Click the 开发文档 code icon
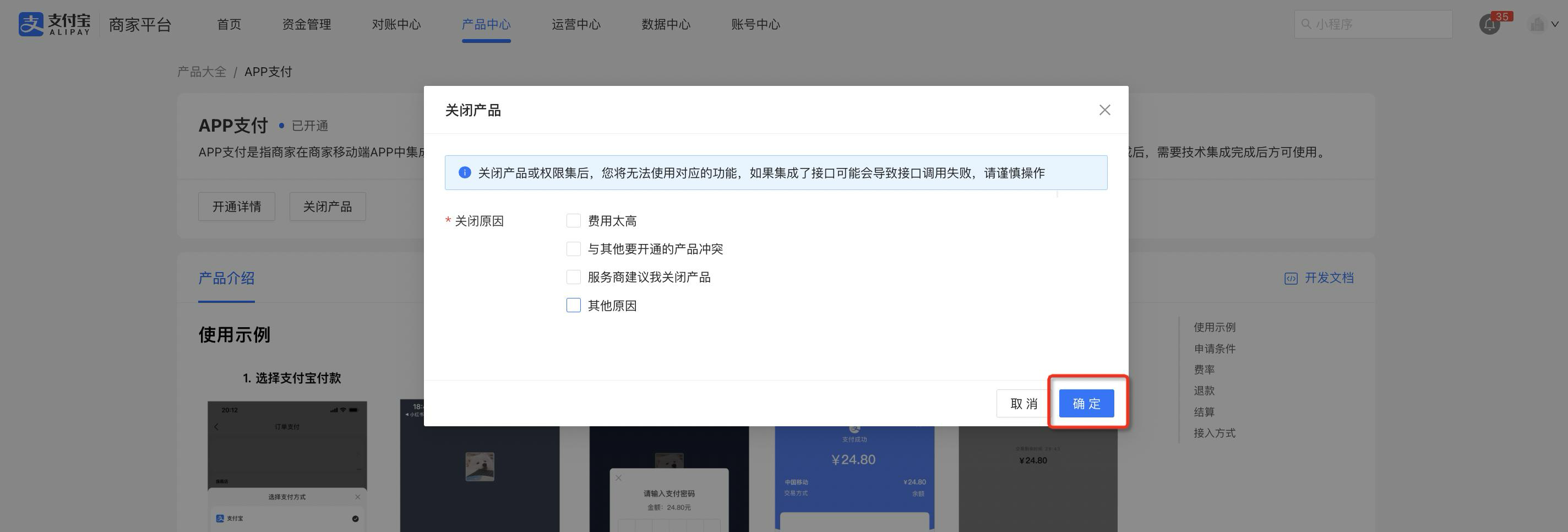The width and height of the screenshot is (1568, 532). coord(1291,278)
